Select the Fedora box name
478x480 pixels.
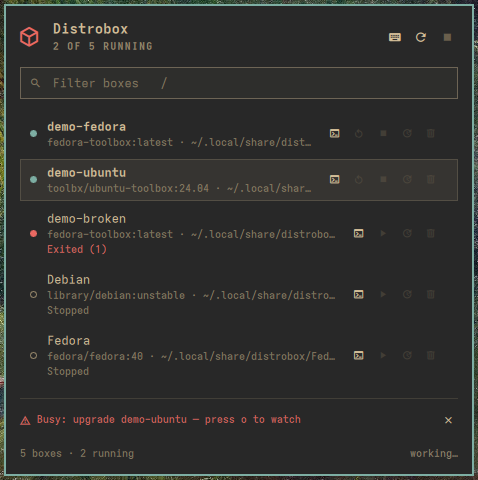[69, 341]
